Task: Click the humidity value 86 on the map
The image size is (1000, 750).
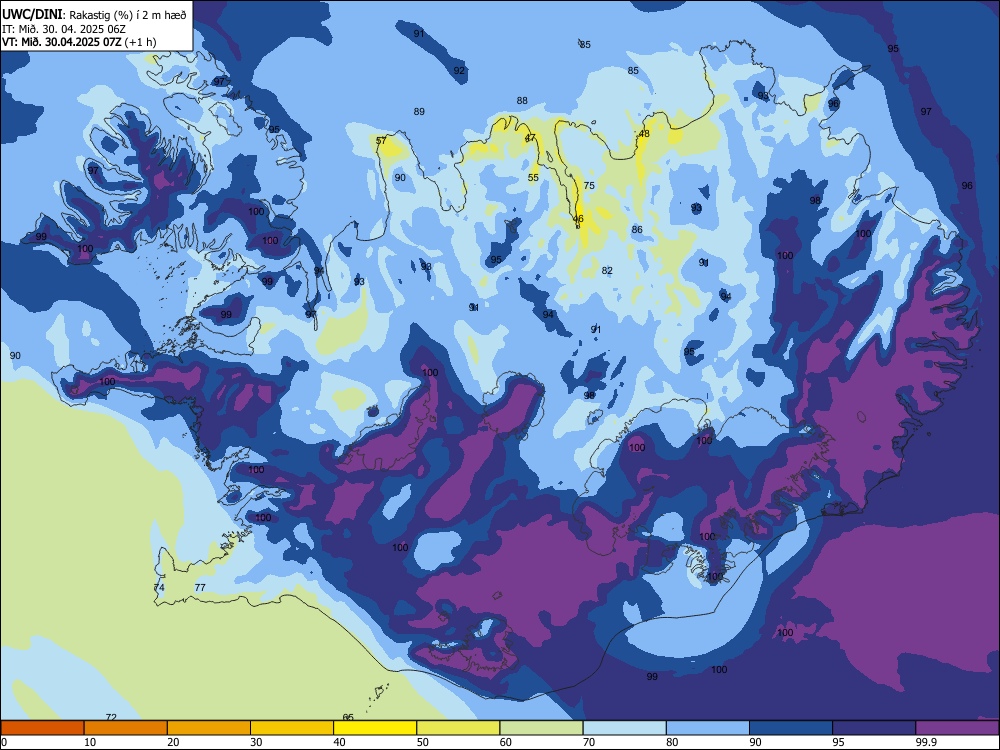Action: 637,230
